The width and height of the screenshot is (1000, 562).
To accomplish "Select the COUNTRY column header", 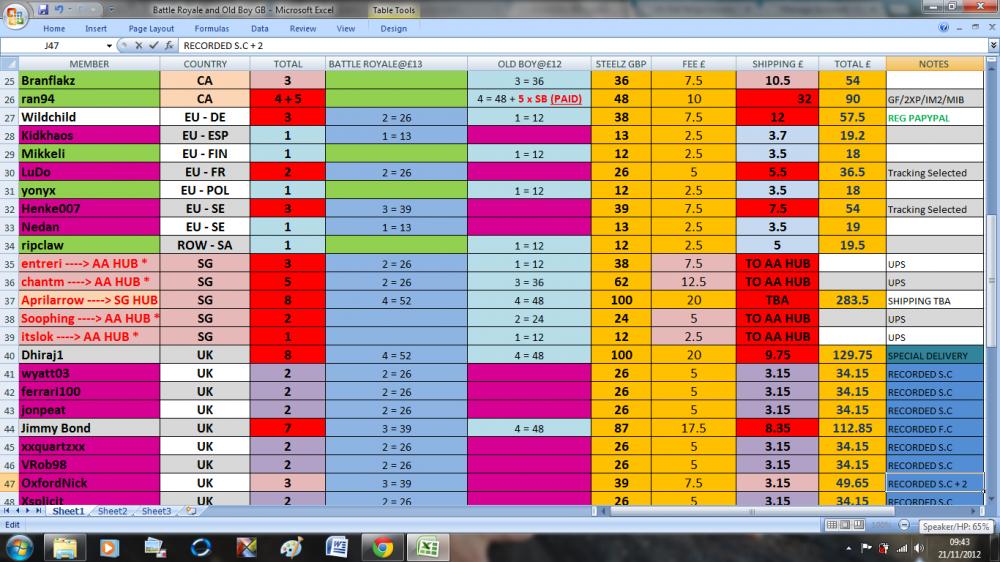I will [205, 64].
